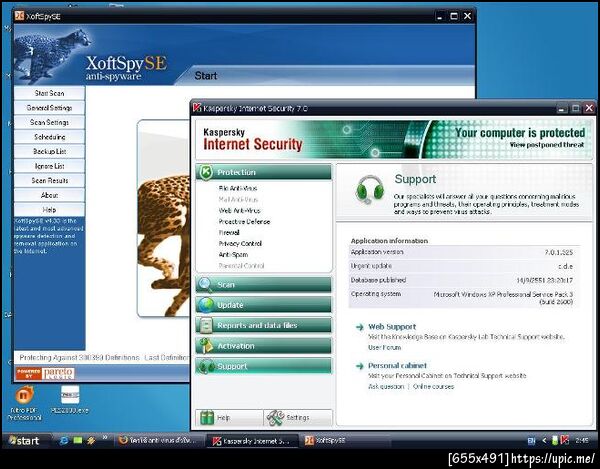Click the Web Support arrow icon
Image resolution: width=600 pixels, height=469 pixels.
(359, 327)
